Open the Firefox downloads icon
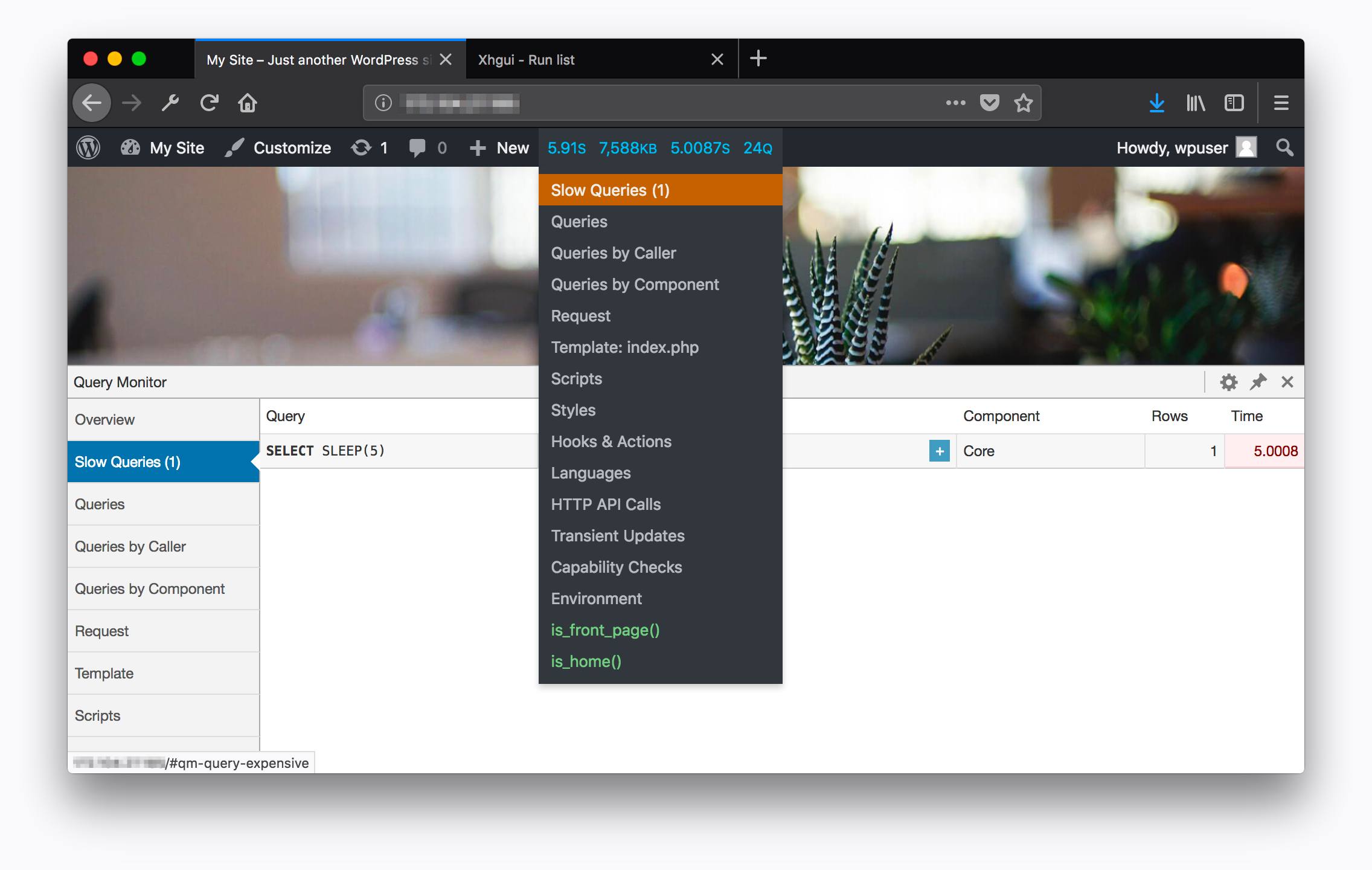 click(1157, 103)
